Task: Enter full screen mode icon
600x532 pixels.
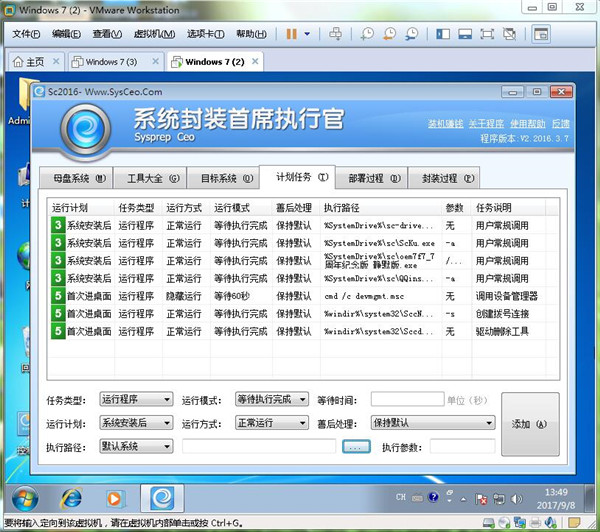Action: coord(487,34)
